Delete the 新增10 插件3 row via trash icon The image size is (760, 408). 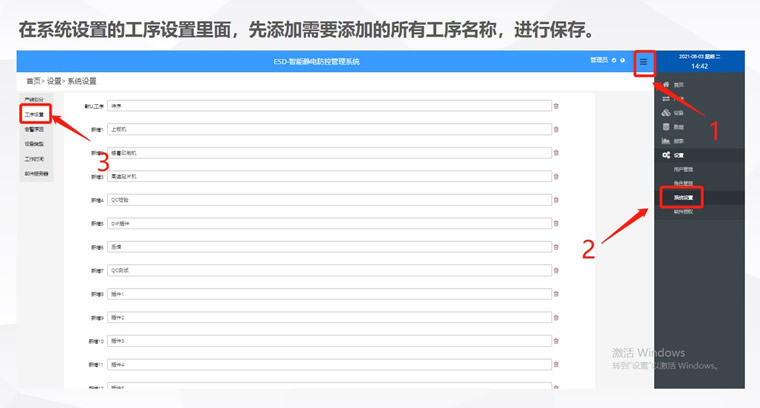556,341
